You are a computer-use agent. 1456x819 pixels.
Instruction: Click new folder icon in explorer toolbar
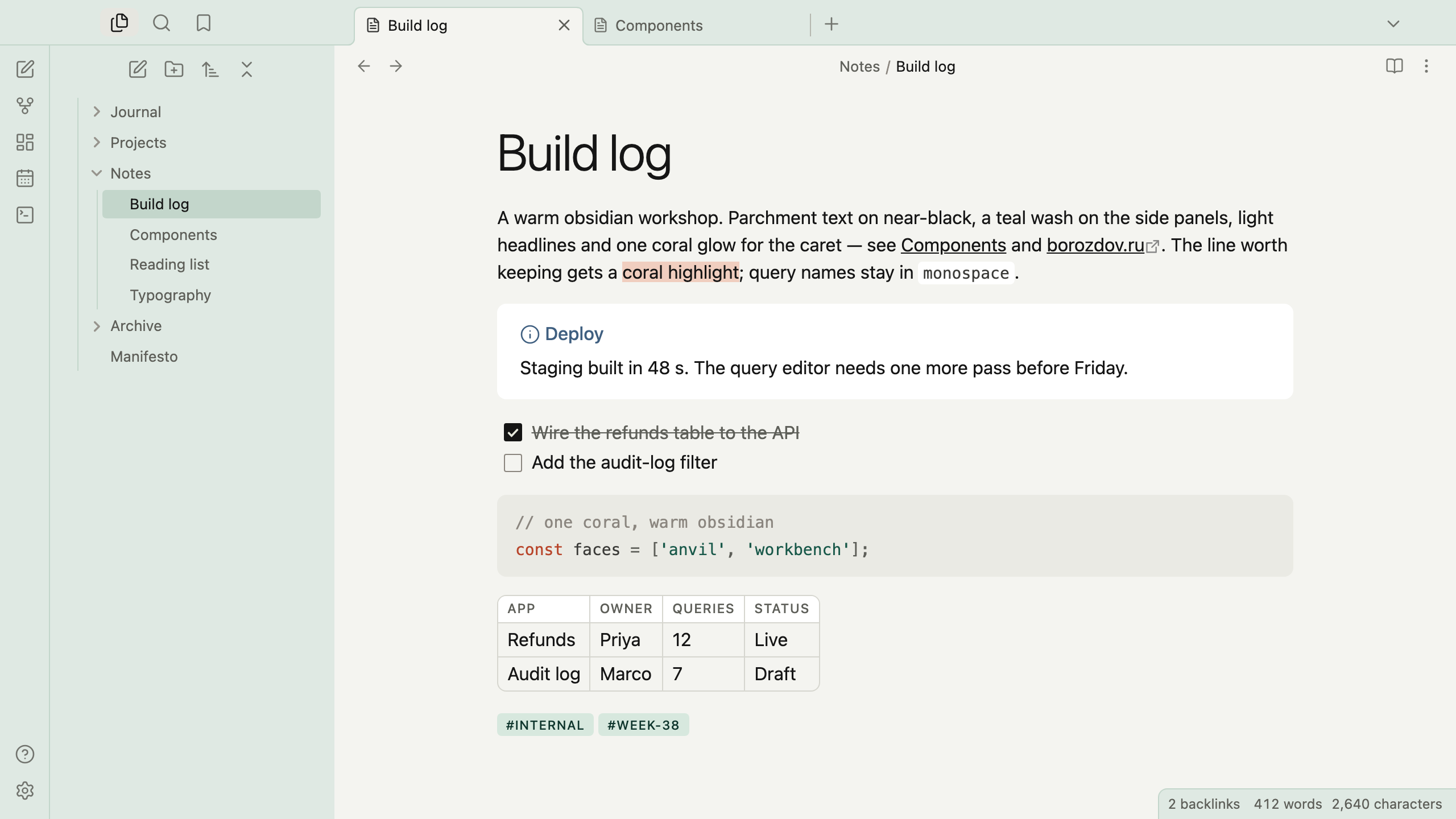click(174, 69)
